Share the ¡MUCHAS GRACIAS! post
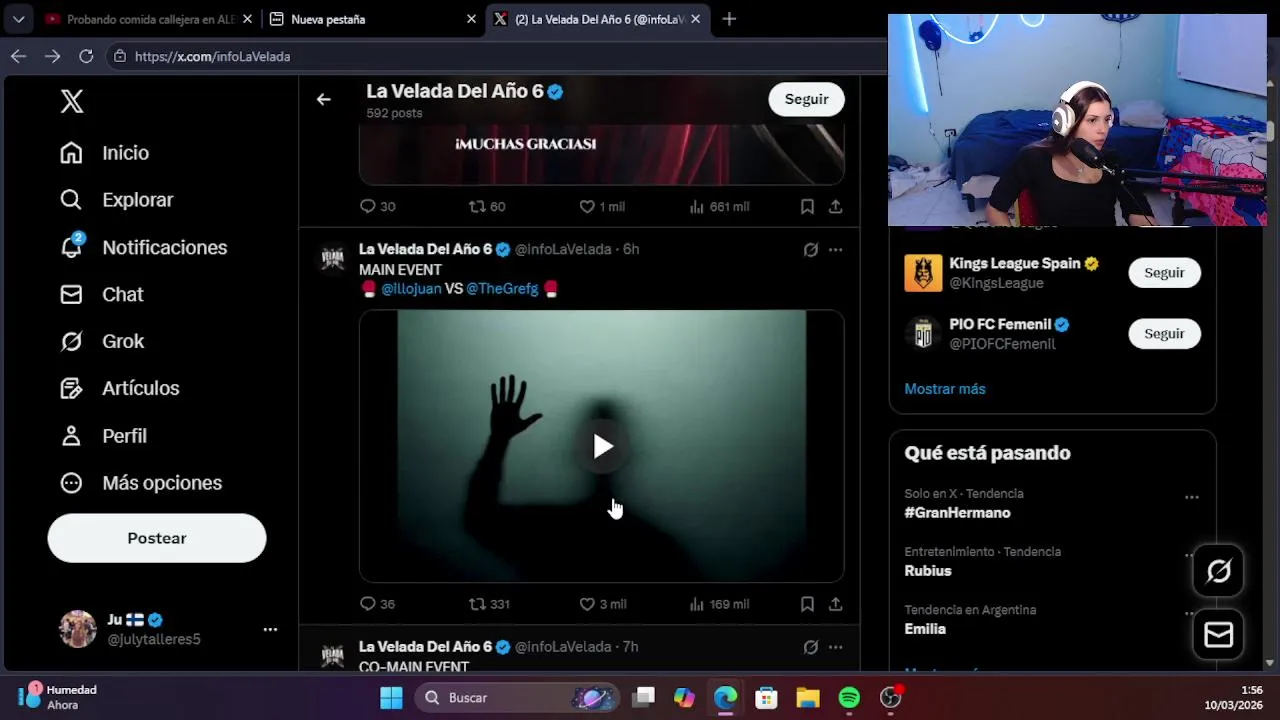The width and height of the screenshot is (1280, 720). coord(835,206)
